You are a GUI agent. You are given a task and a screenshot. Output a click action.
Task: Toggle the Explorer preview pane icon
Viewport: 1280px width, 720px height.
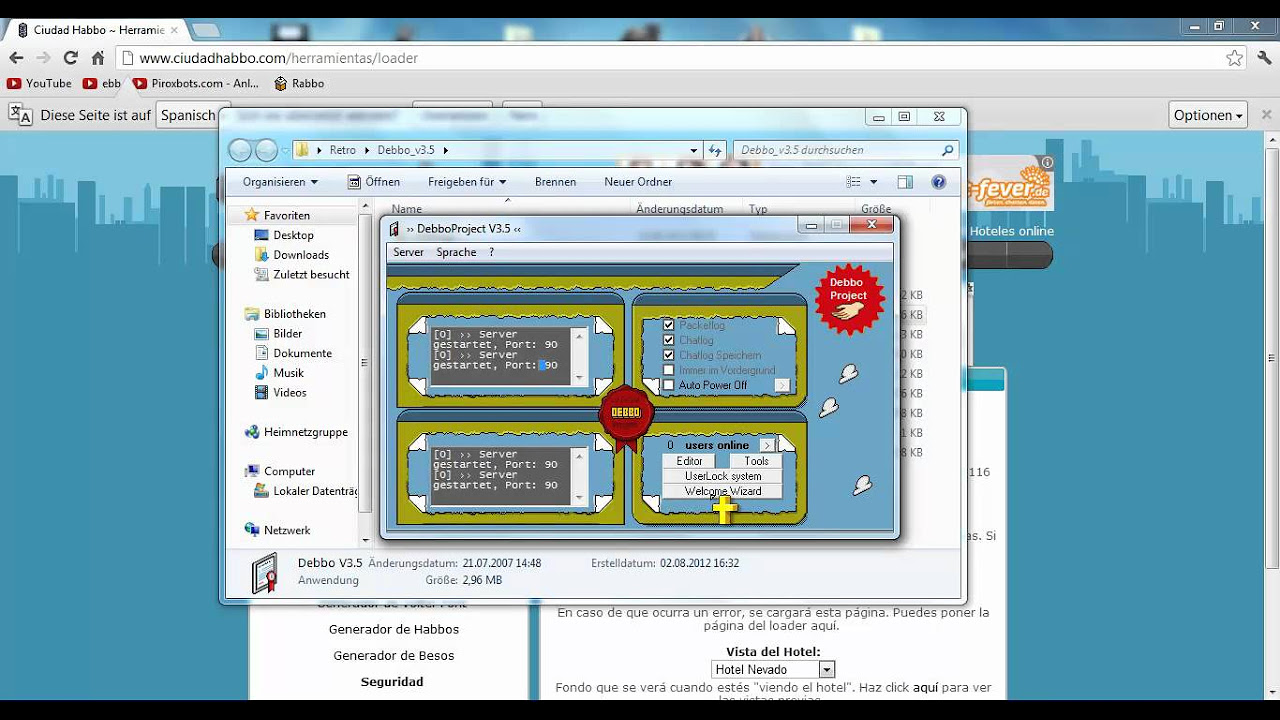click(905, 182)
